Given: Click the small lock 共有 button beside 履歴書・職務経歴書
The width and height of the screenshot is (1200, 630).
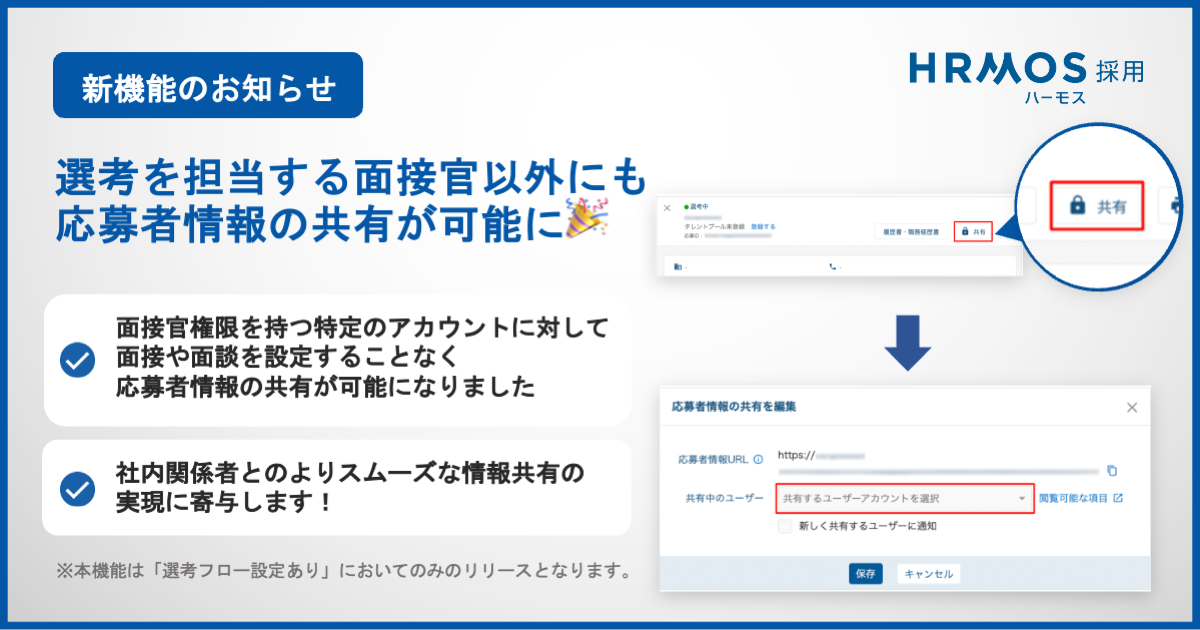Looking at the screenshot, I should click(x=973, y=231).
